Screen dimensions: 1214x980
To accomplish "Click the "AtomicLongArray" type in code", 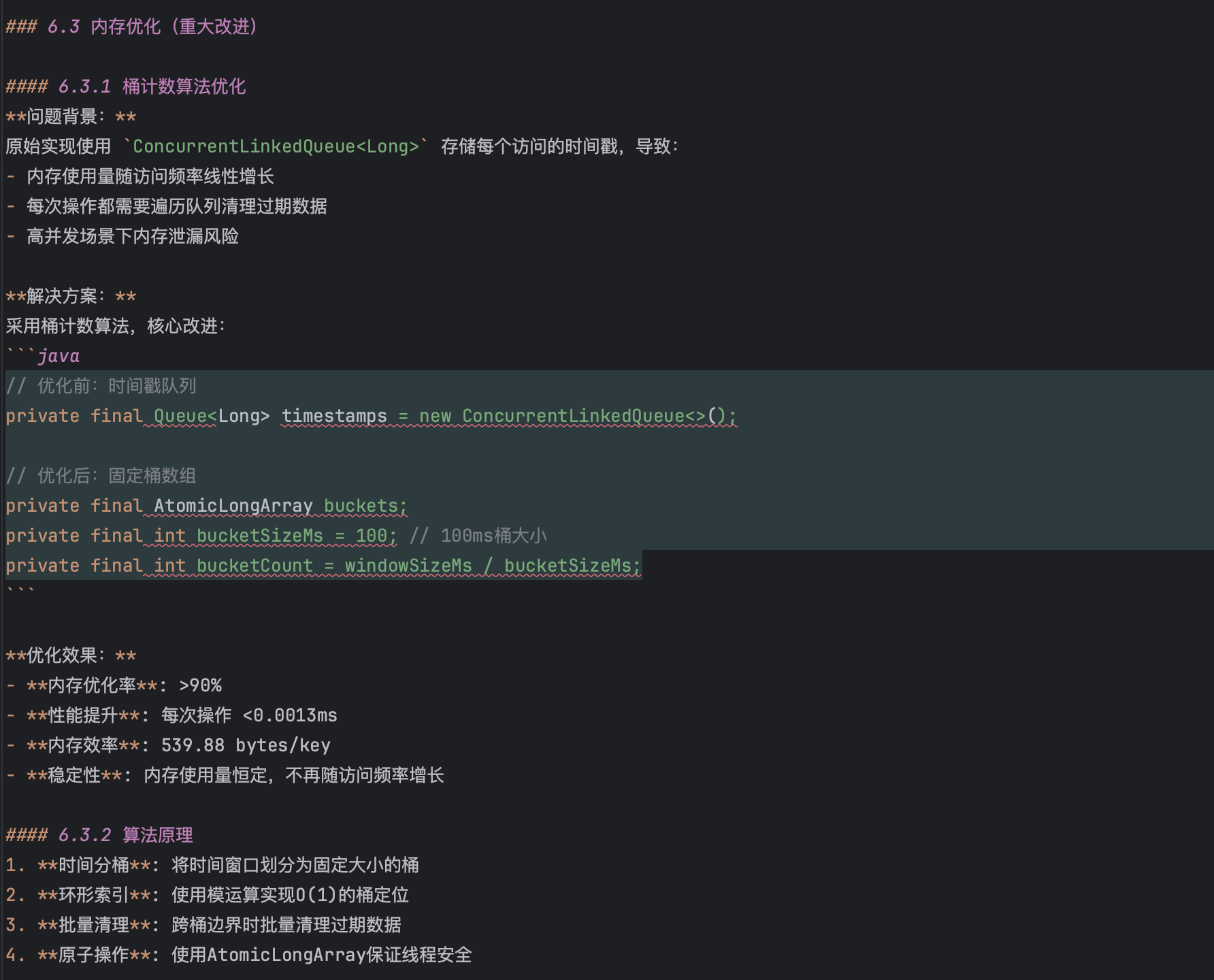I will click(233, 506).
